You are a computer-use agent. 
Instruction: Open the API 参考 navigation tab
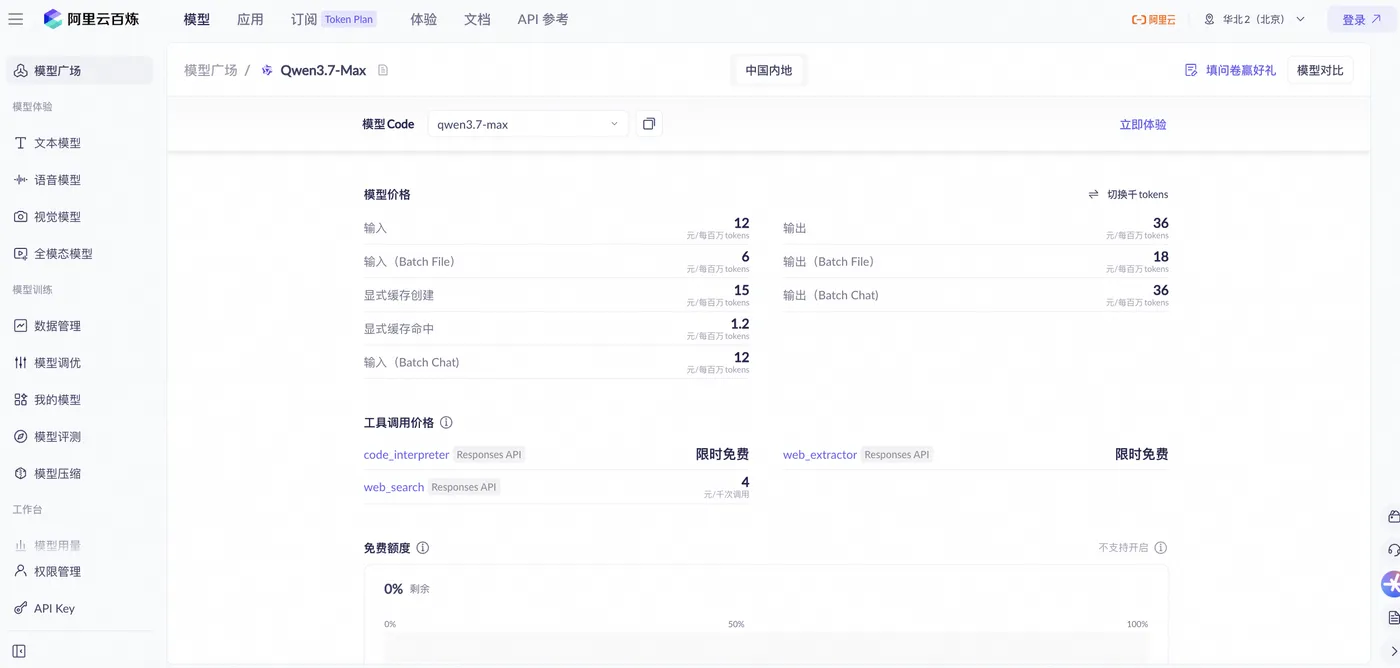tap(543, 19)
